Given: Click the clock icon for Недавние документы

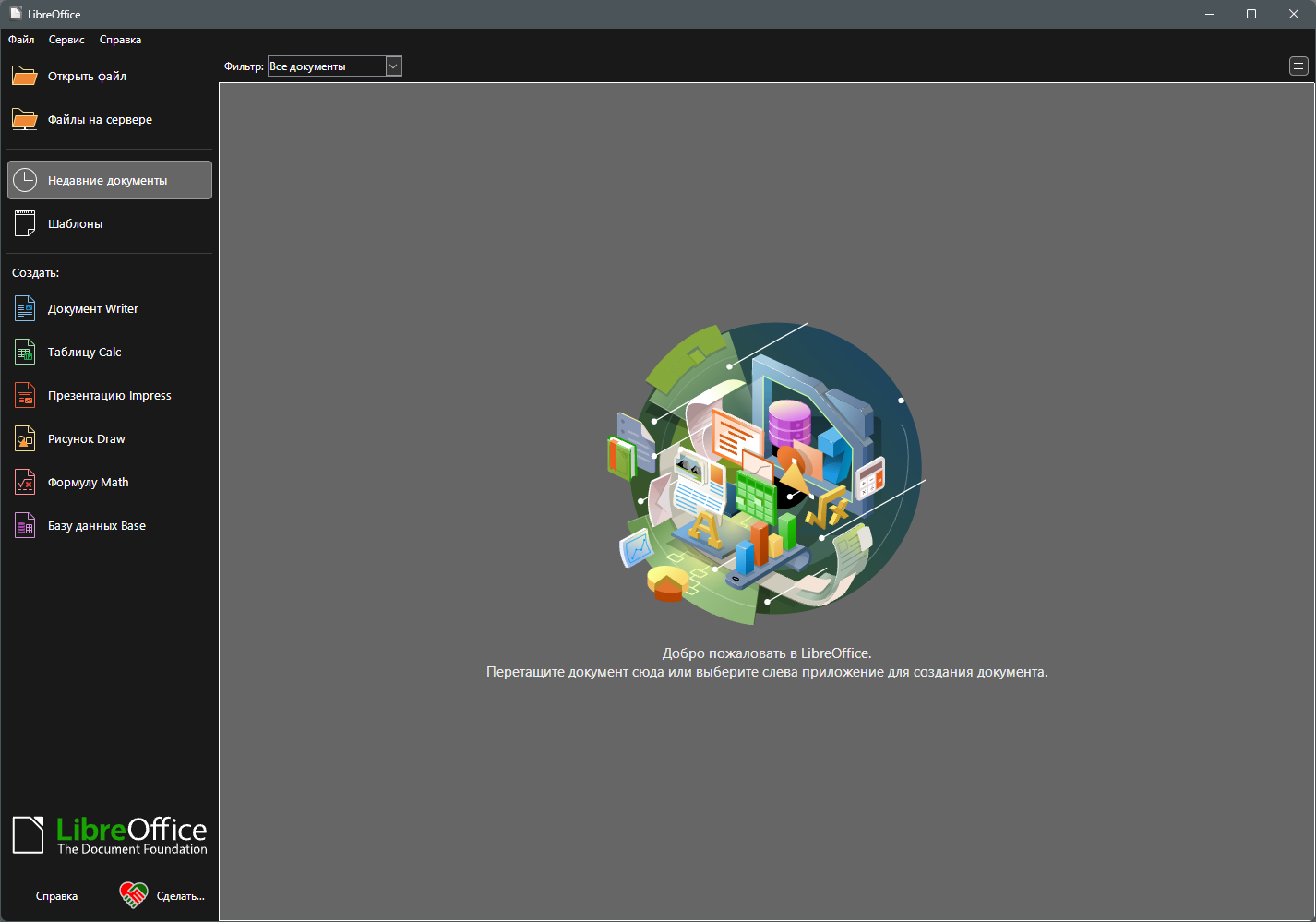Looking at the screenshot, I should 25,180.
